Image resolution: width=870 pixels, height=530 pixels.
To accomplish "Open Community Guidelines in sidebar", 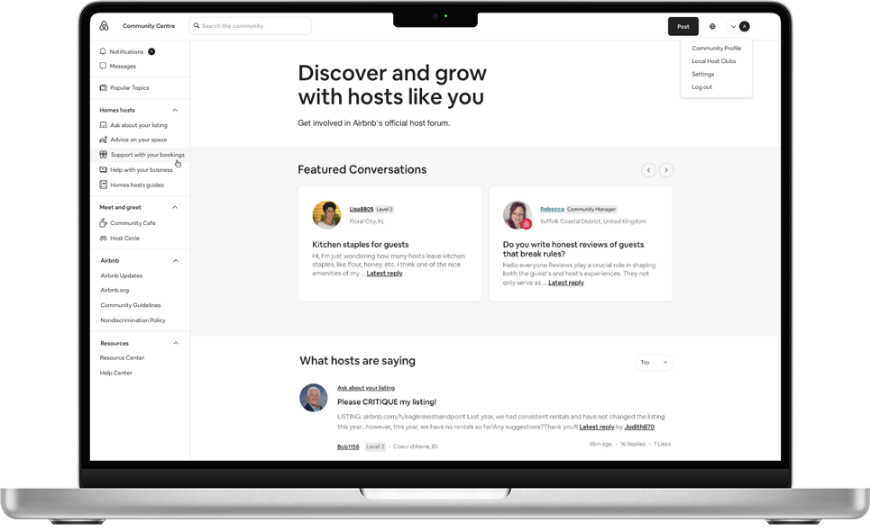I will [x=130, y=305].
